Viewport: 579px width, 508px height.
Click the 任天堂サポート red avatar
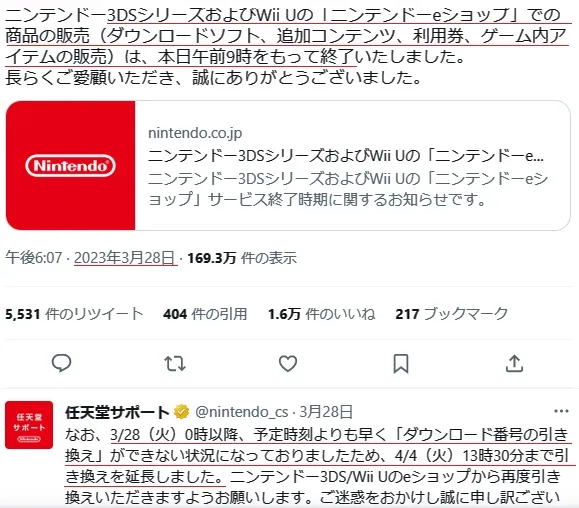pyautogui.click(x=29, y=425)
